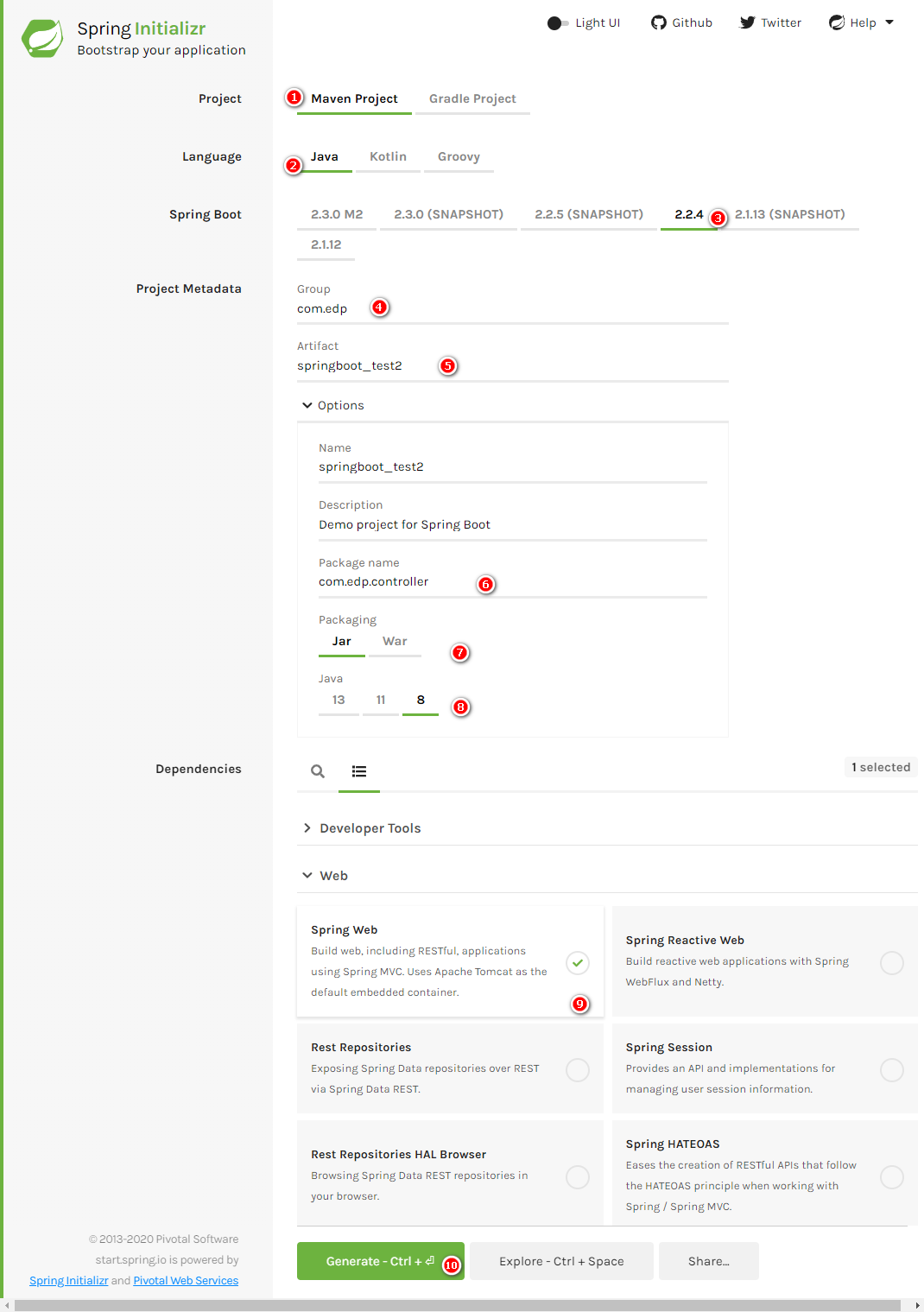The width and height of the screenshot is (924, 1312).
Task: Expand the Developer Tools group
Action: (x=362, y=827)
